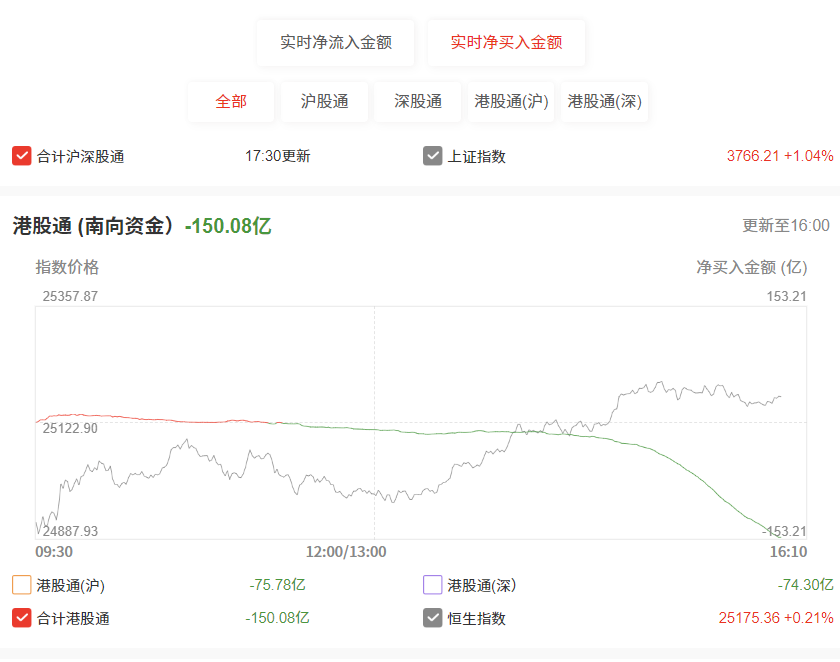Choose the 港股通(沪) filter tab
This screenshot has width=840, height=662.
tap(511, 102)
